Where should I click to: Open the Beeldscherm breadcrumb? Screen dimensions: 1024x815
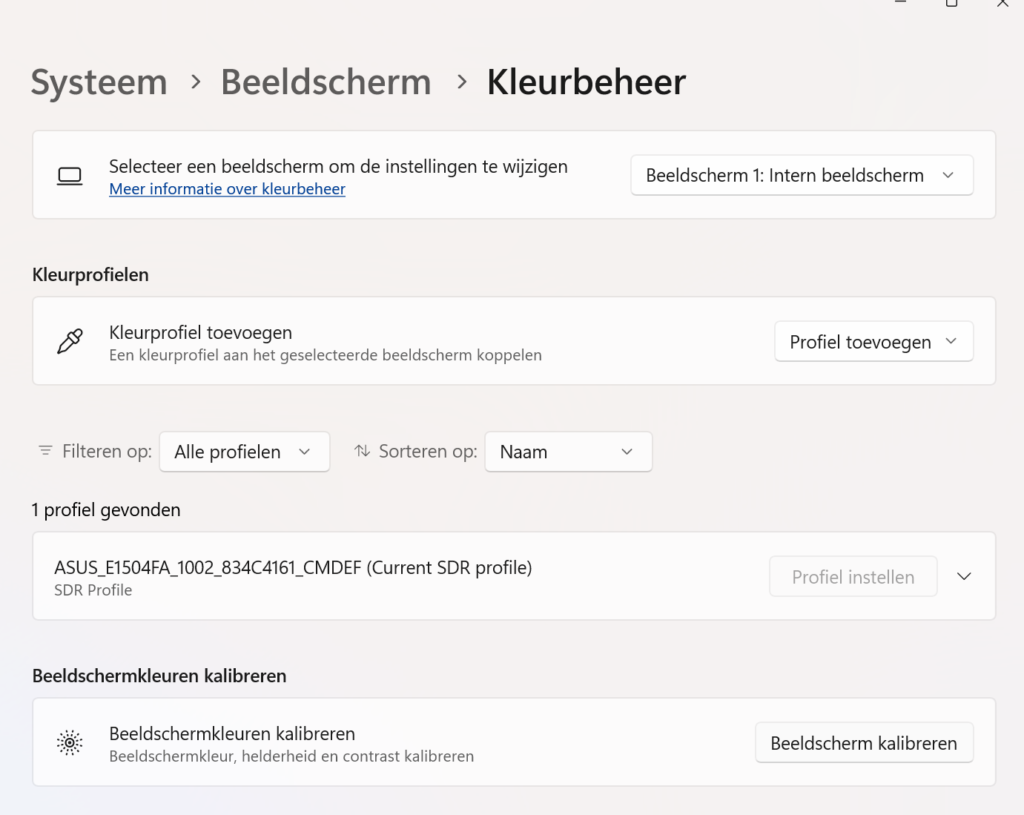pos(326,82)
